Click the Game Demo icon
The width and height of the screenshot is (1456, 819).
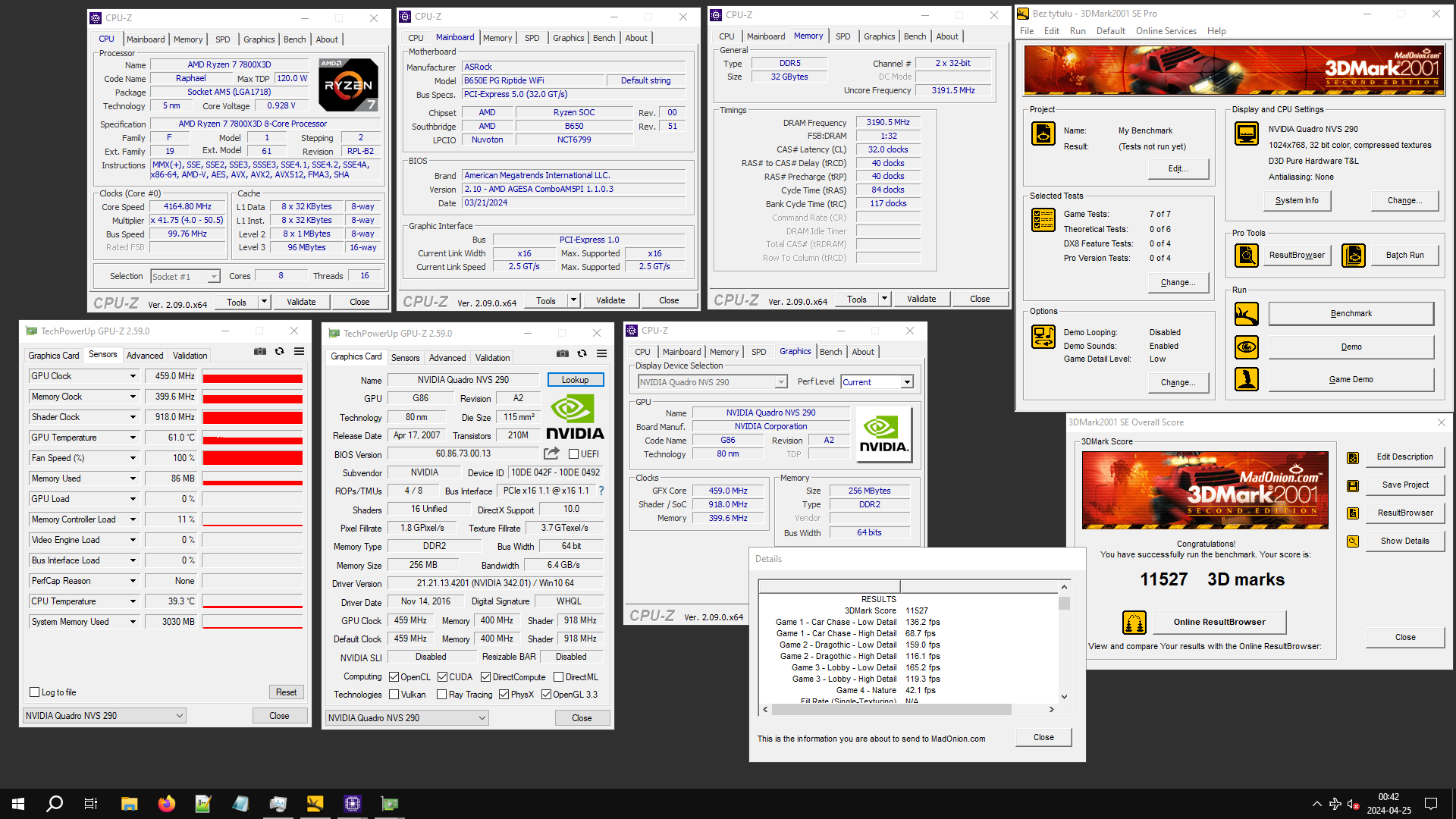click(x=1247, y=379)
